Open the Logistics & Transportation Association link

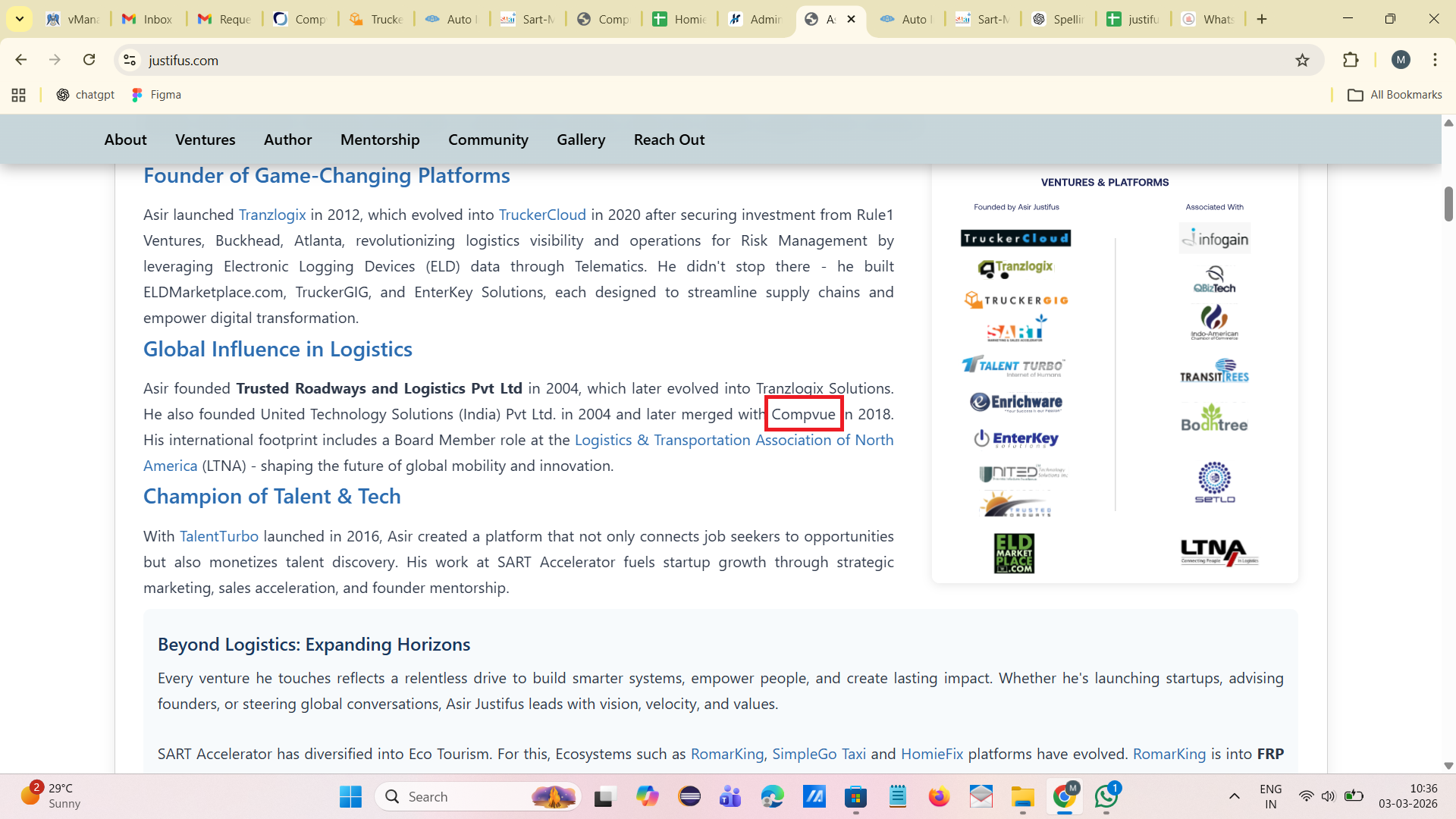pyautogui.click(x=734, y=440)
